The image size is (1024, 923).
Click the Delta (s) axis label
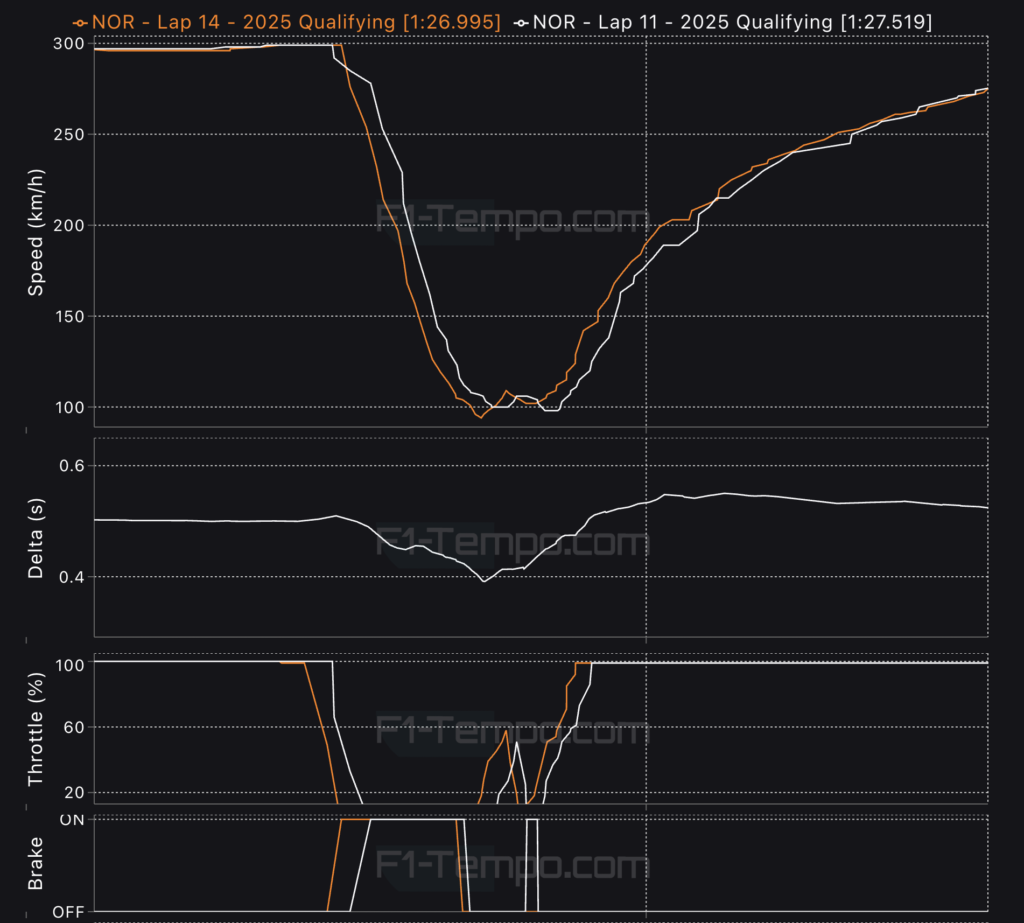(35, 538)
